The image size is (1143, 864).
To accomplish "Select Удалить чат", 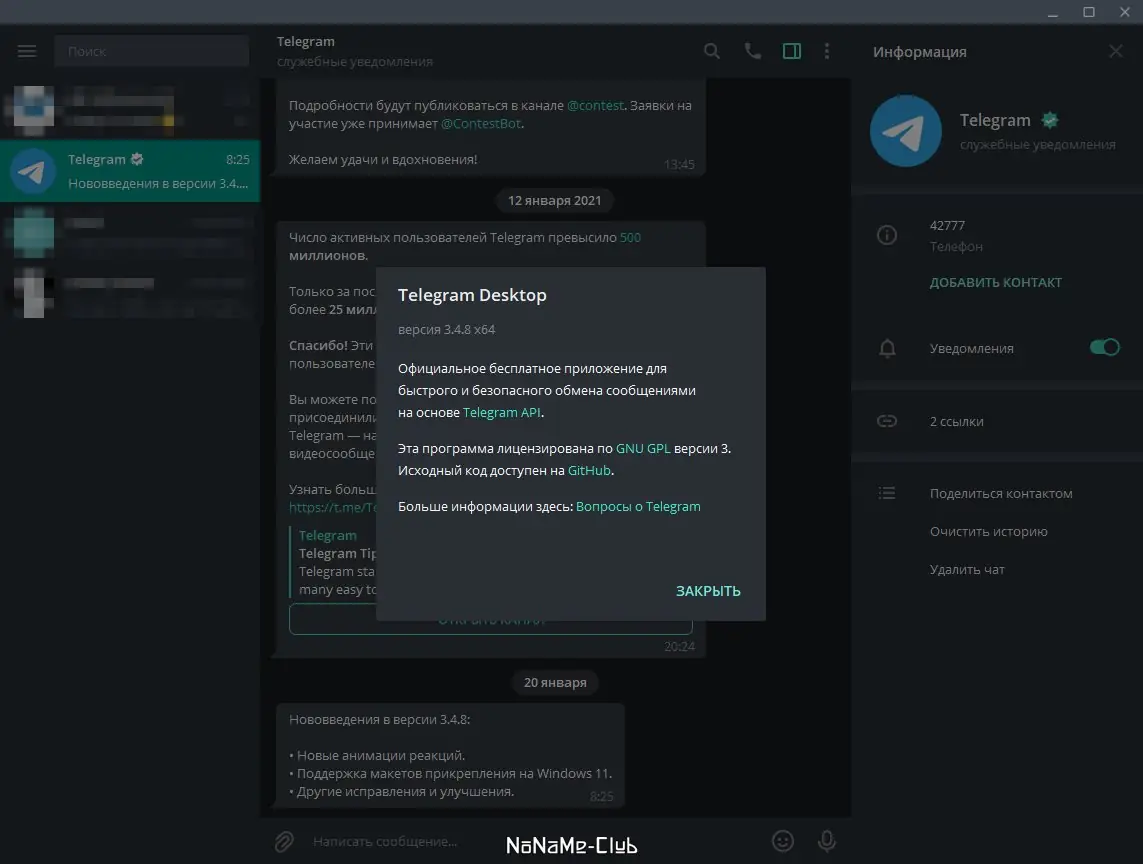I will (967, 569).
